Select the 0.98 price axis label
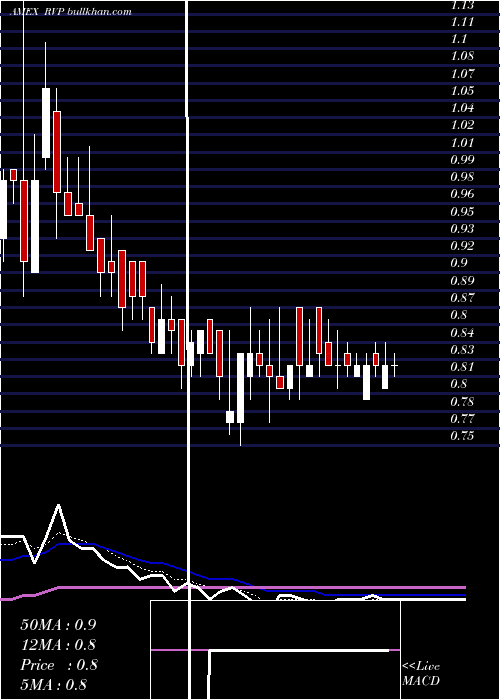Image resolution: width=500 pixels, height=700 pixels. pos(462,177)
